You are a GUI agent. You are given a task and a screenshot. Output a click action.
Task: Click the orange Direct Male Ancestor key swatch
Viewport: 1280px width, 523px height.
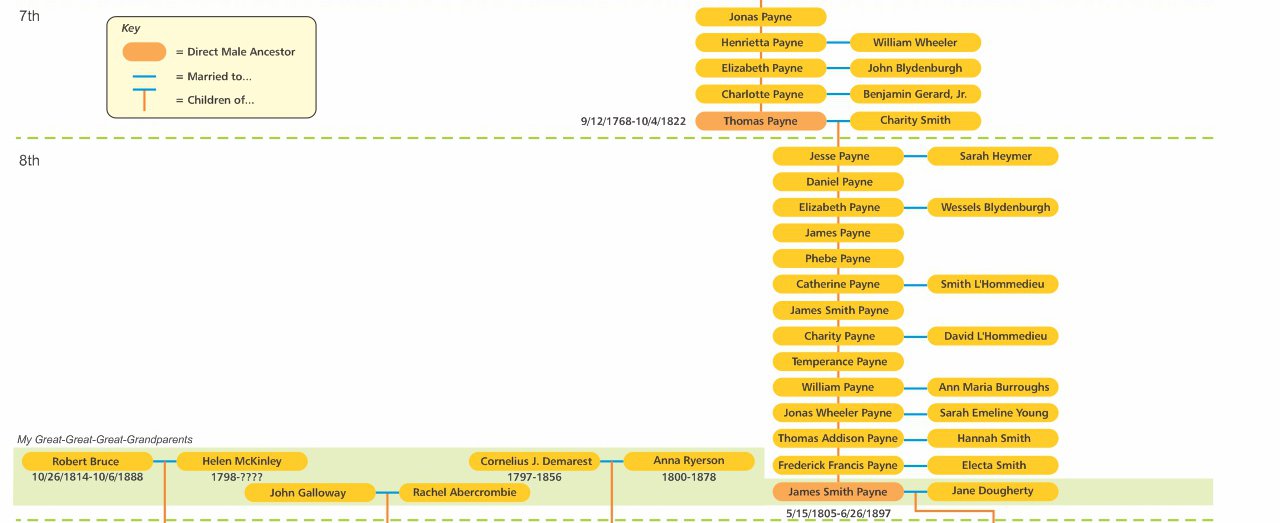(x=144, y=52)
